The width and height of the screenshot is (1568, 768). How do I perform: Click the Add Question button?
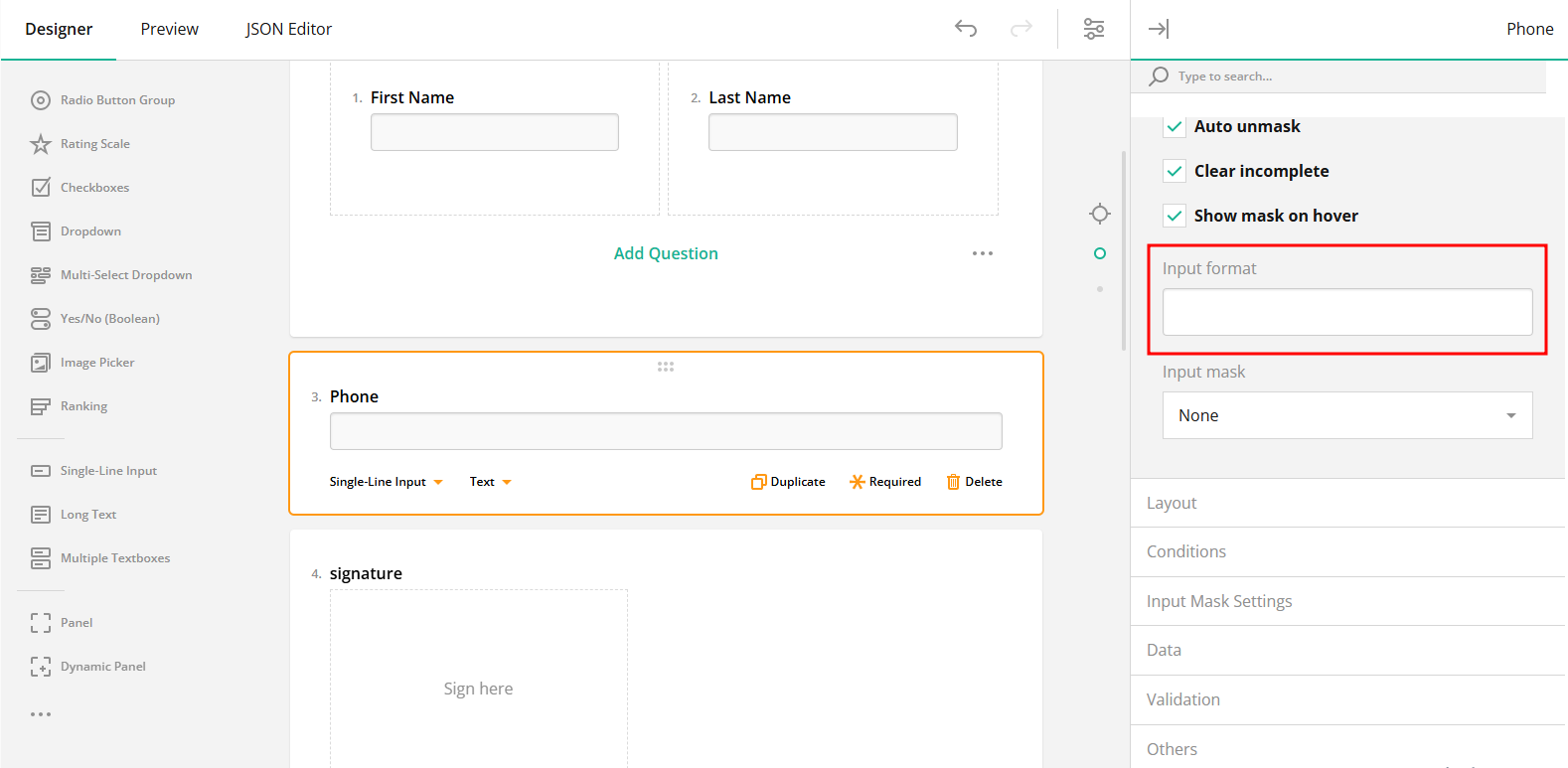click(x=666, y=253)
